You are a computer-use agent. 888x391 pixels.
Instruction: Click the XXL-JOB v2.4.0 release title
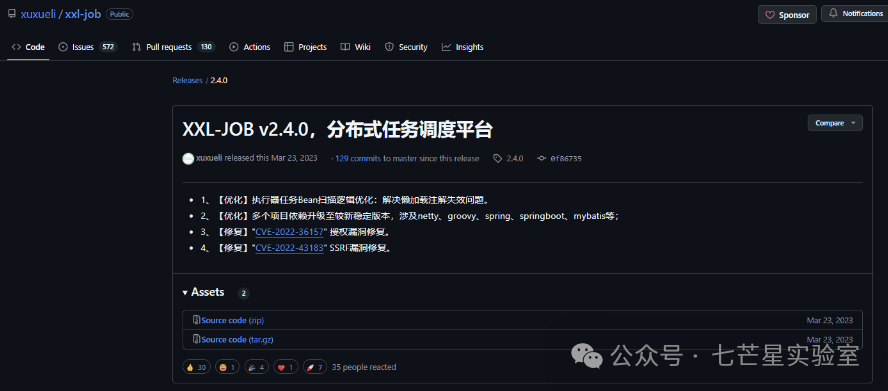point(338,130)
